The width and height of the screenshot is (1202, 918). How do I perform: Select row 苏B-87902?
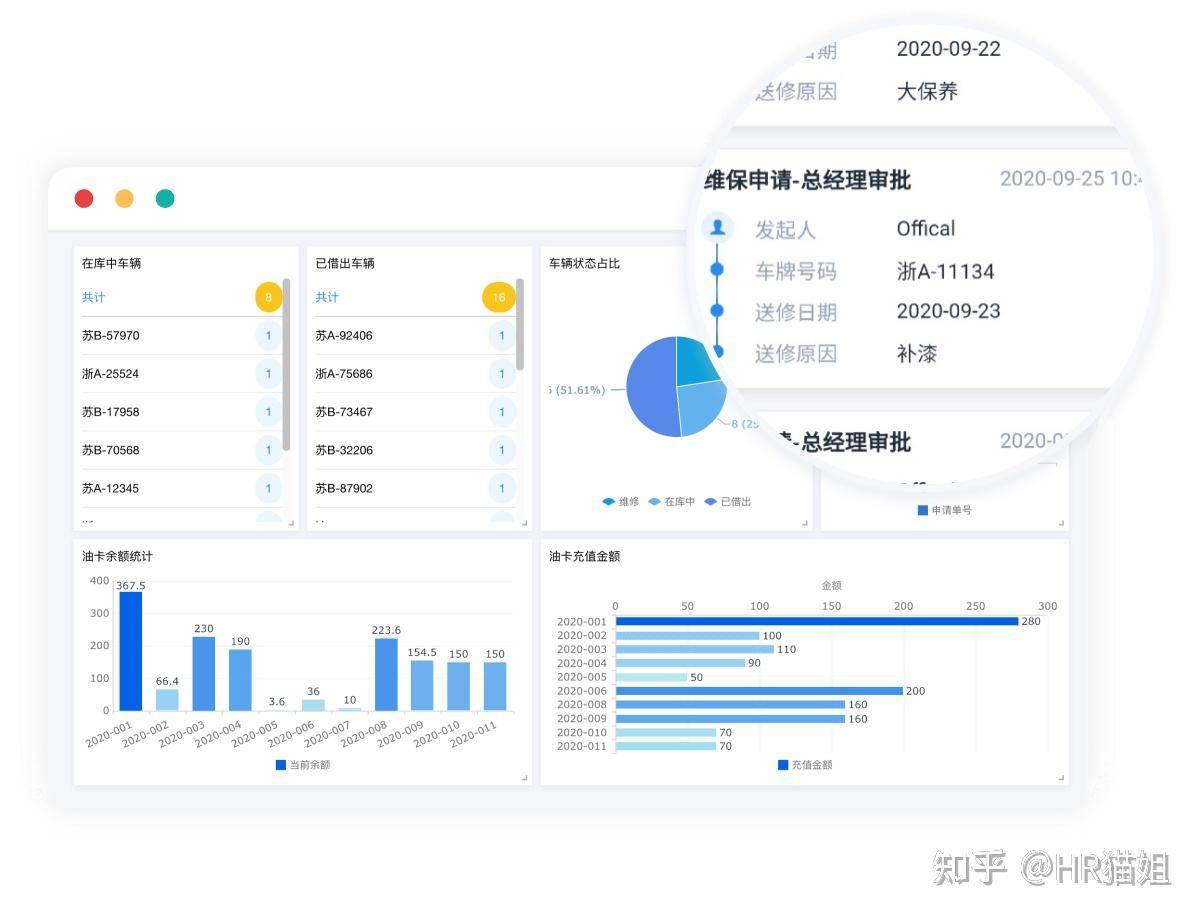point(414,488)
